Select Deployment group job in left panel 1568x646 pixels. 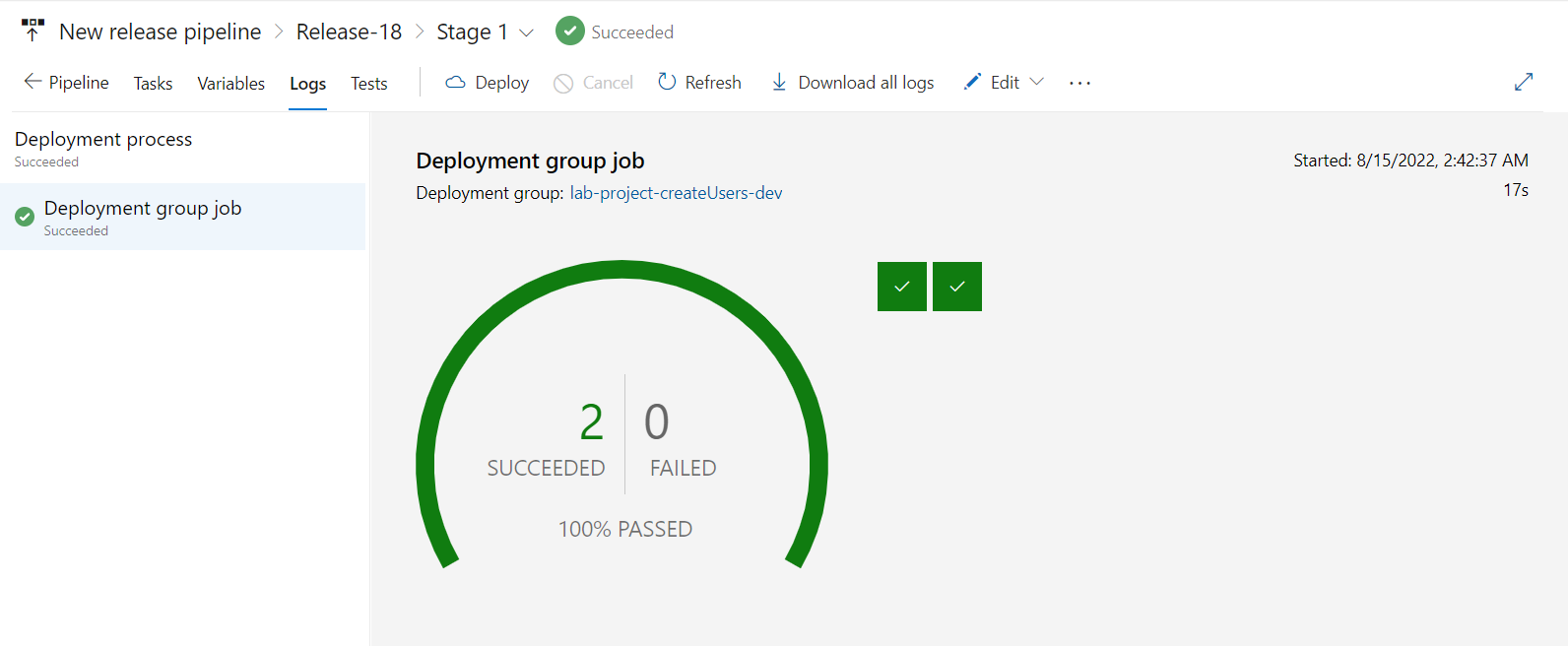[x=182, y=217]
